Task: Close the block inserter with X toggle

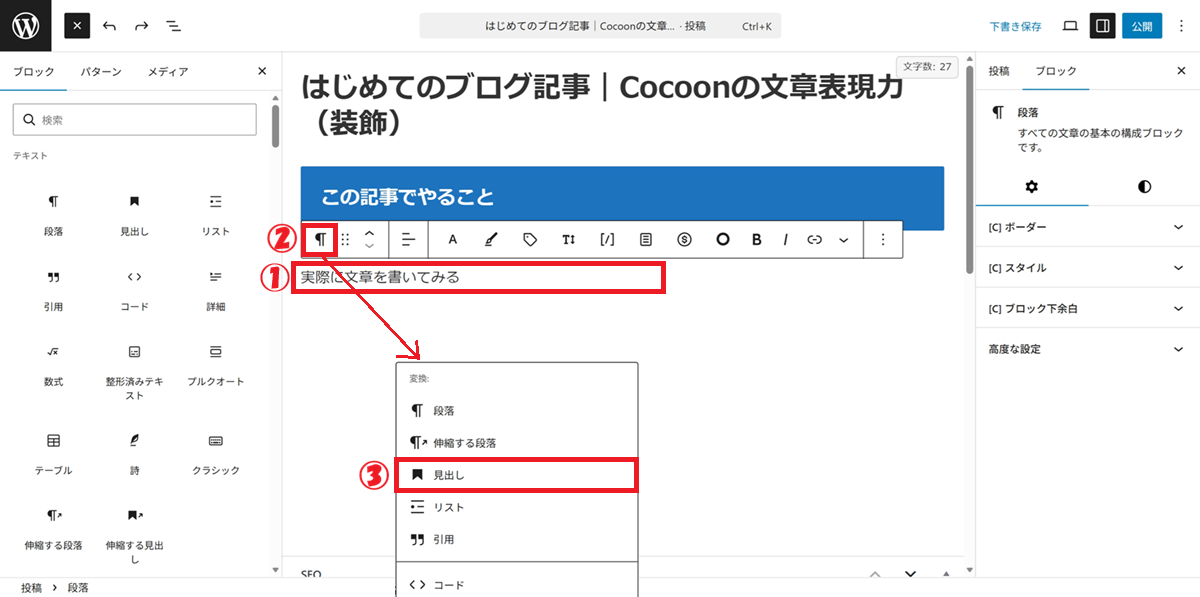Action: [78, 26]
